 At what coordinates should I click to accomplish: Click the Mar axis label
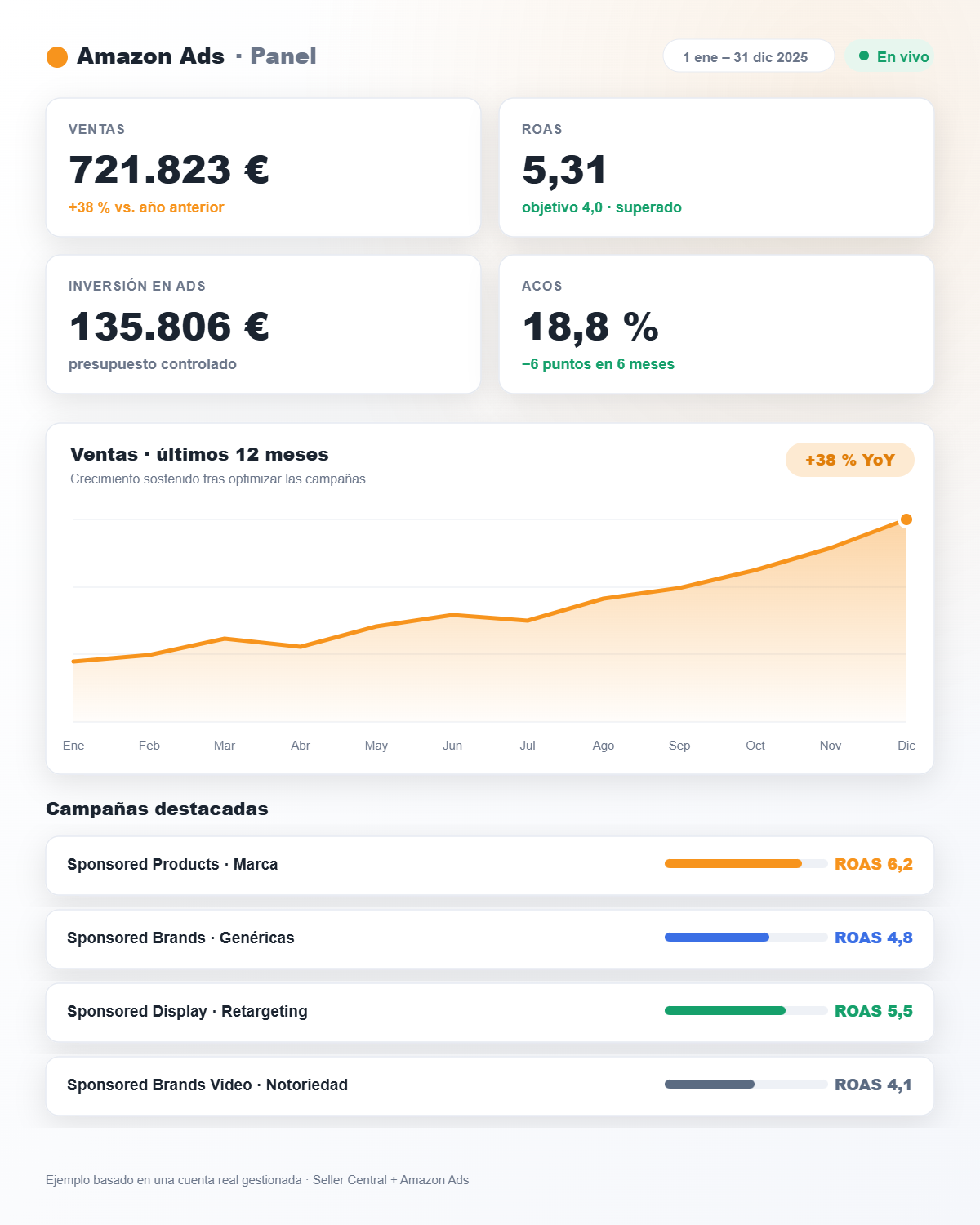click(225, 746)
